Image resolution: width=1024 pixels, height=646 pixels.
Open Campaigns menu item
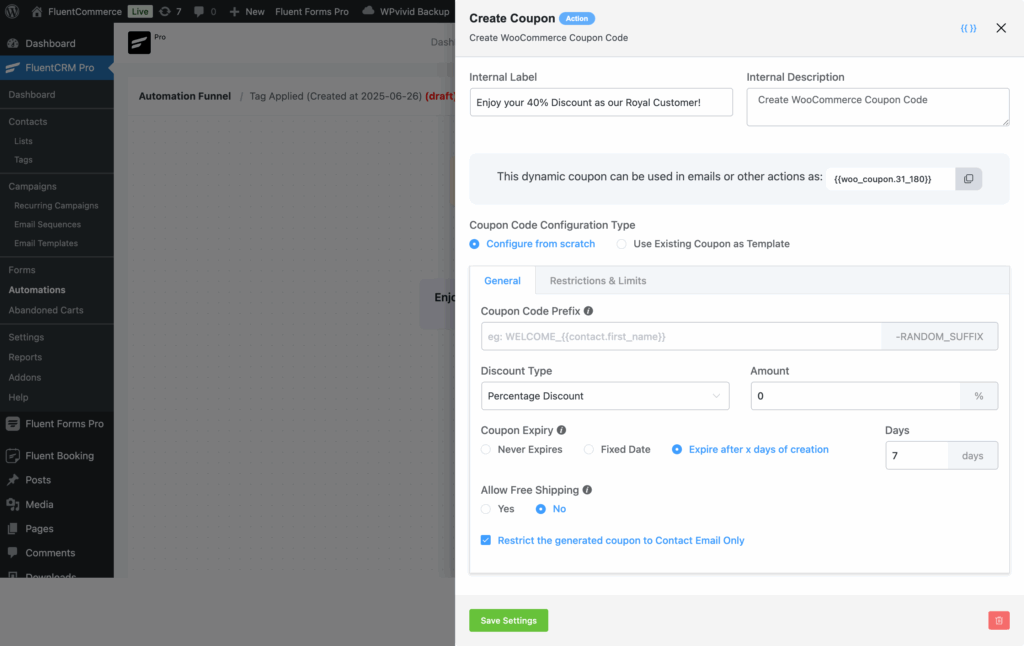point(32,186)
